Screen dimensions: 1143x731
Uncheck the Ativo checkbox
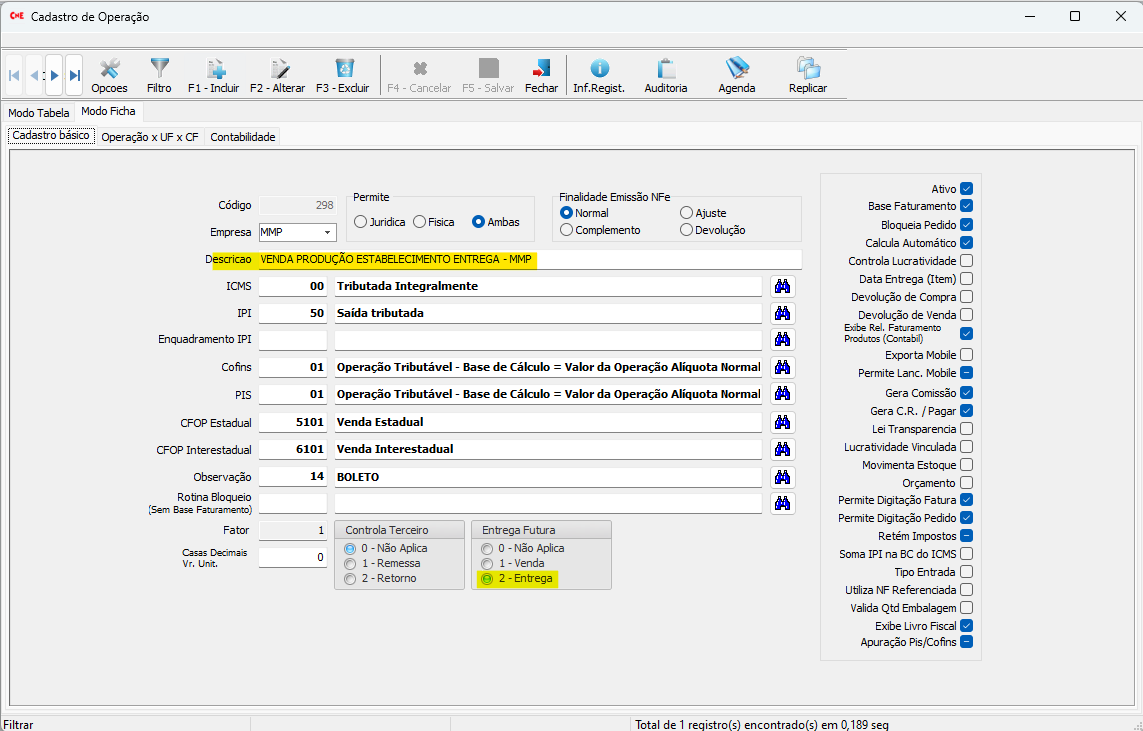[966, 189]
